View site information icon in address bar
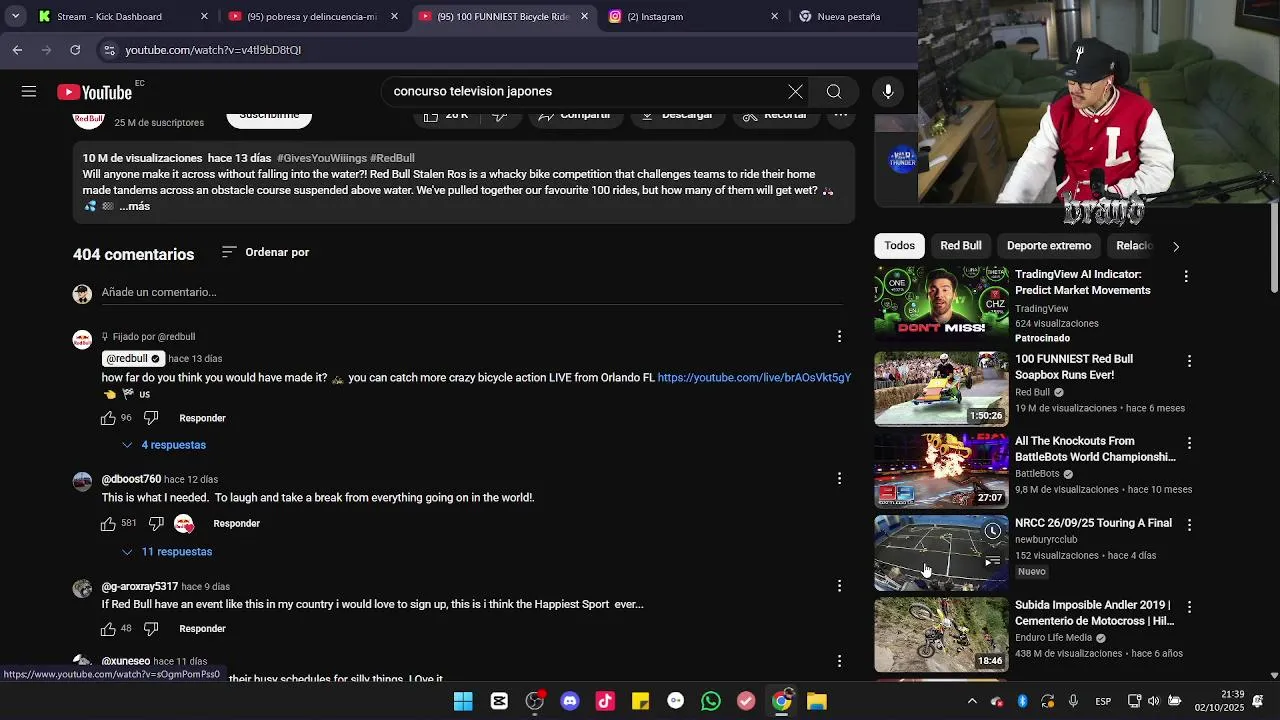The height and width of the screenshot is (720, 1280). click(109, 50)
